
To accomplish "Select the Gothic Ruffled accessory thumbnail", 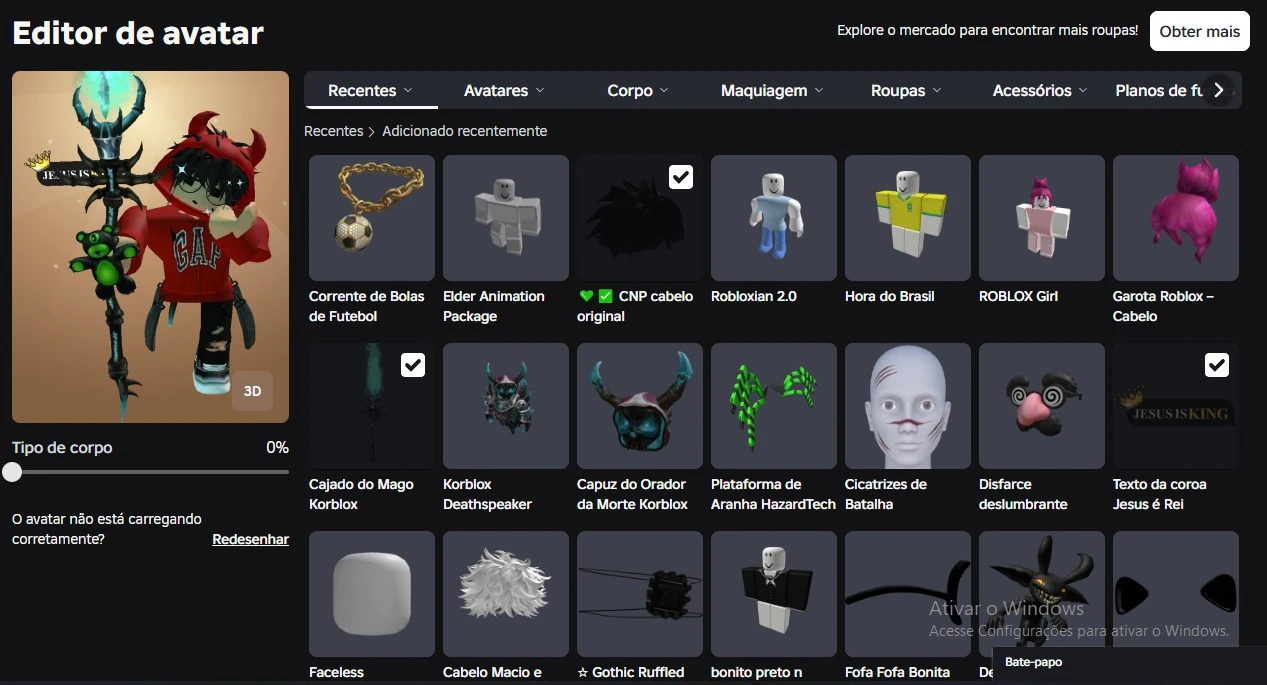I will point(639,593).
